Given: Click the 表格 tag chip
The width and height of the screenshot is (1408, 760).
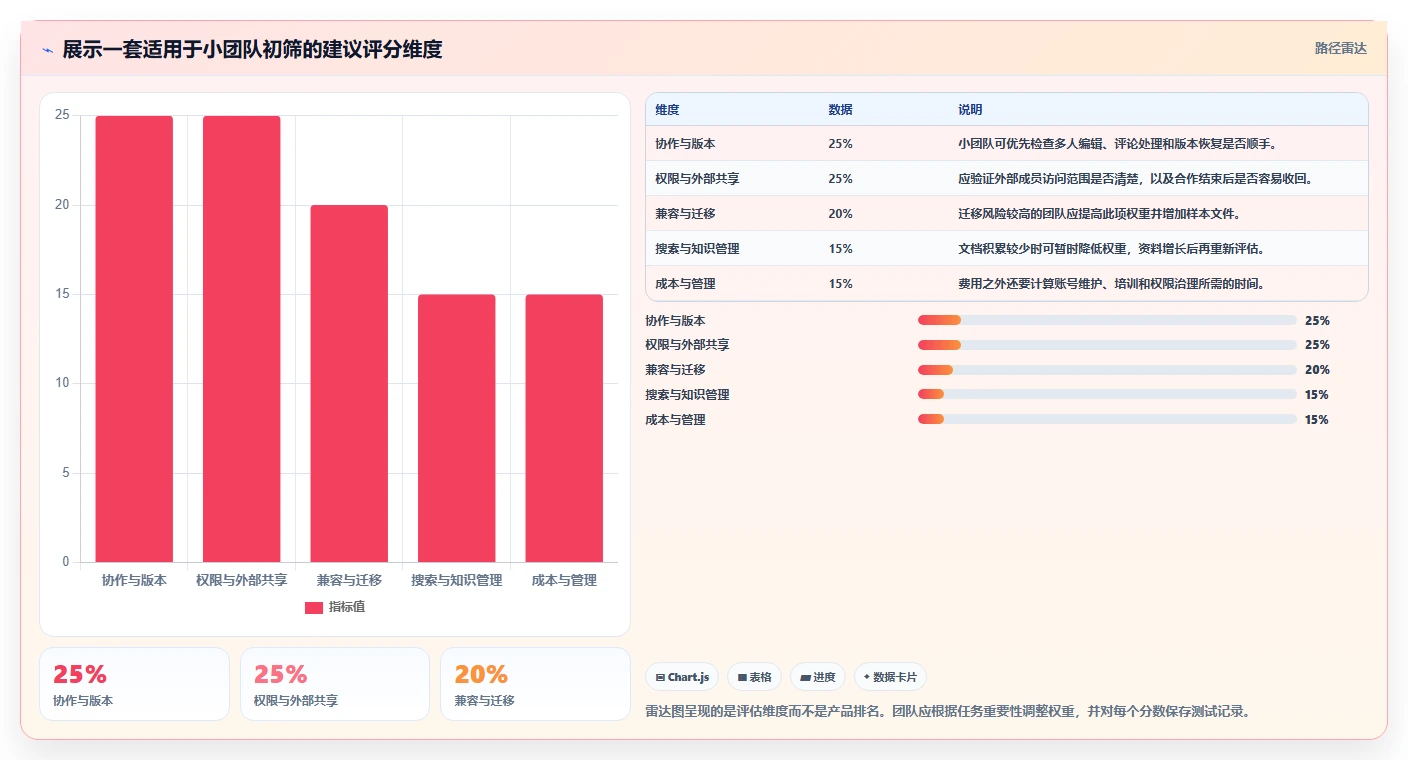Looking at the screenshot, I should point(754,677).
